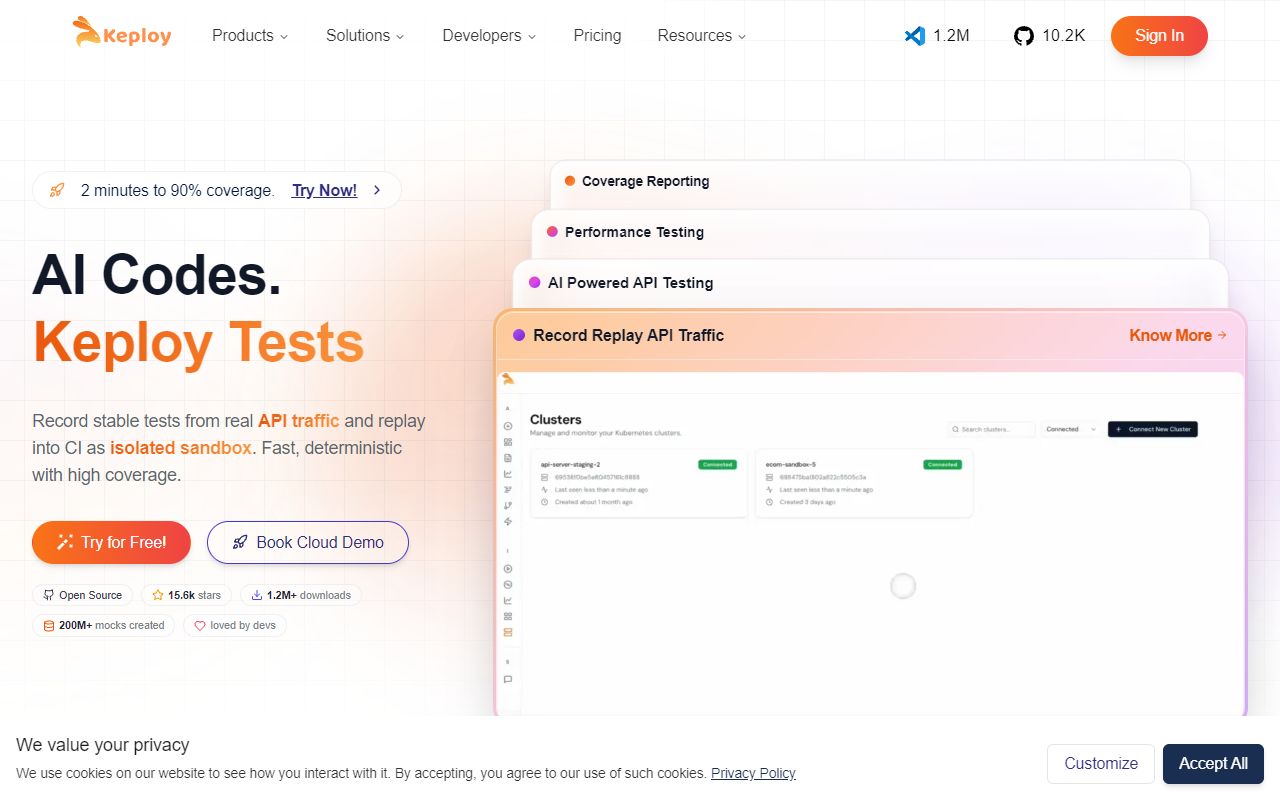Click the GitHub icon showing 10.2K stars
Screen dimensions: 1280x800
[x=1023, y=36]
